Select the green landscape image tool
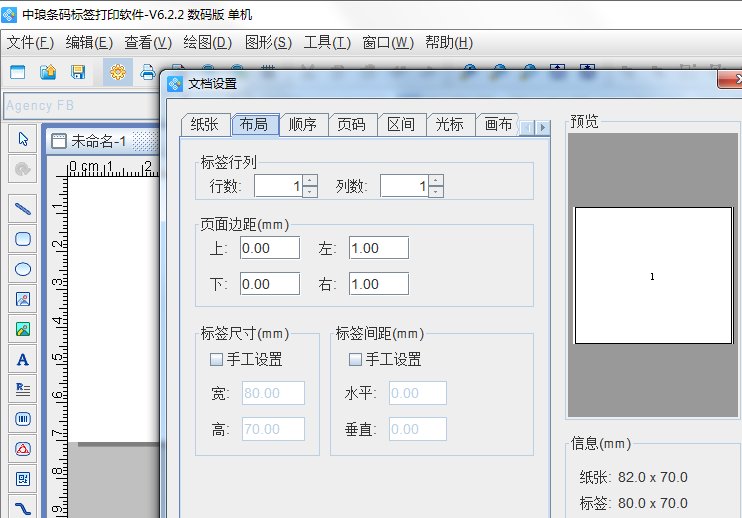This screenshot has height=518, width=742. tap(23, 329)
